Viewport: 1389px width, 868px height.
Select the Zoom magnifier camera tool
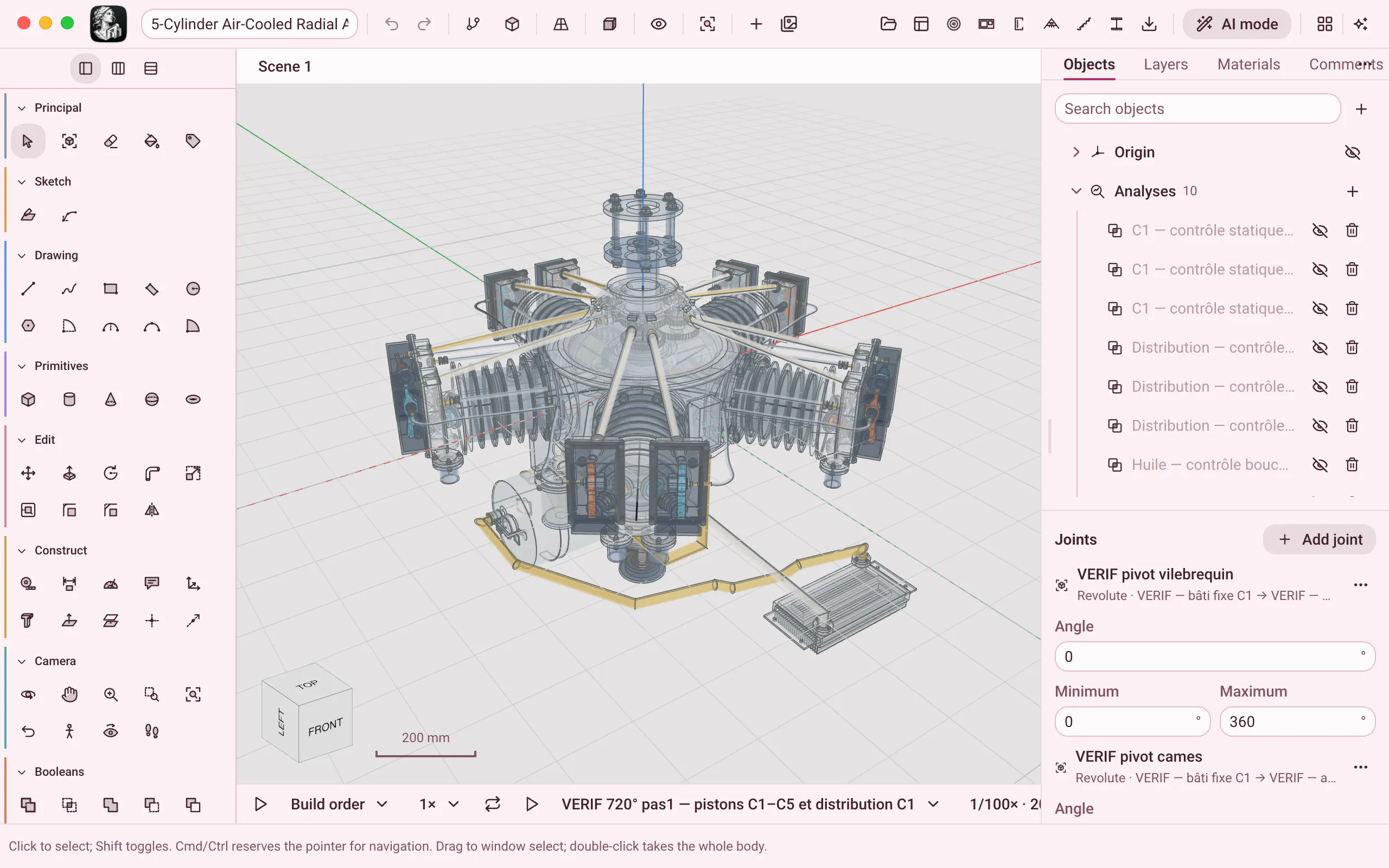(x=110, y=694)
